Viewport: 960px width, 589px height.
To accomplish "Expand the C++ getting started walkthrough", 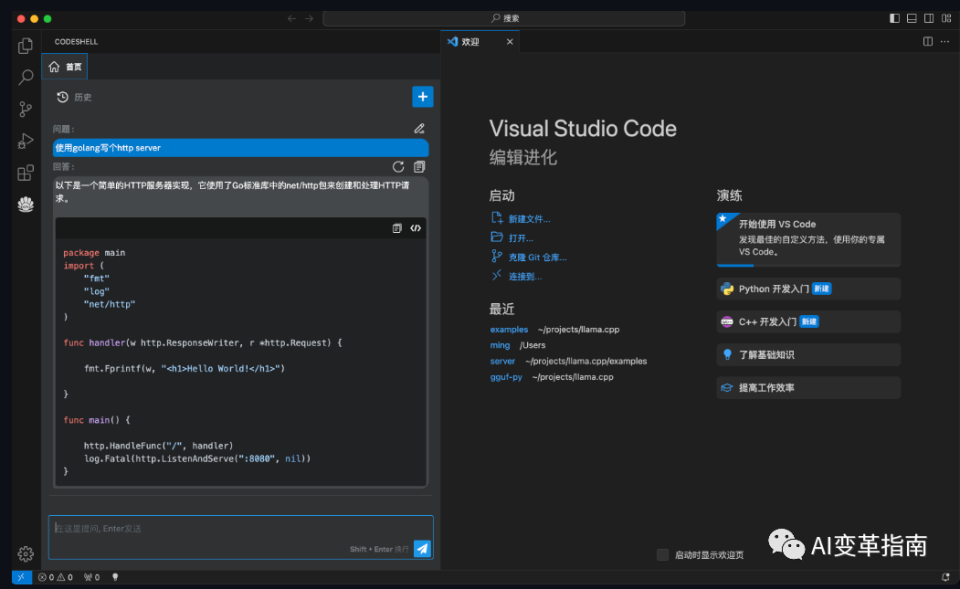I will 808,322.
